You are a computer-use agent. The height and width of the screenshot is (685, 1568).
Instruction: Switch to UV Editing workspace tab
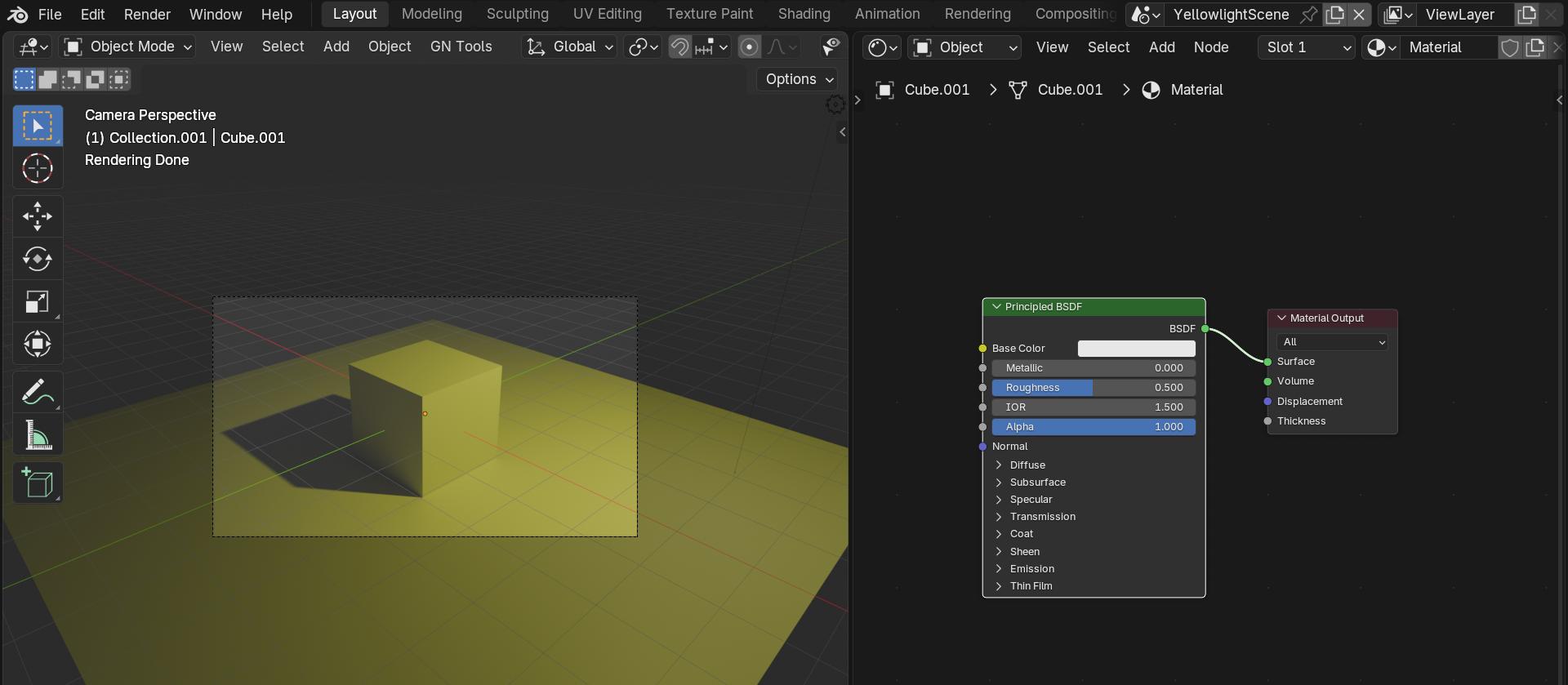click(607, 14)
